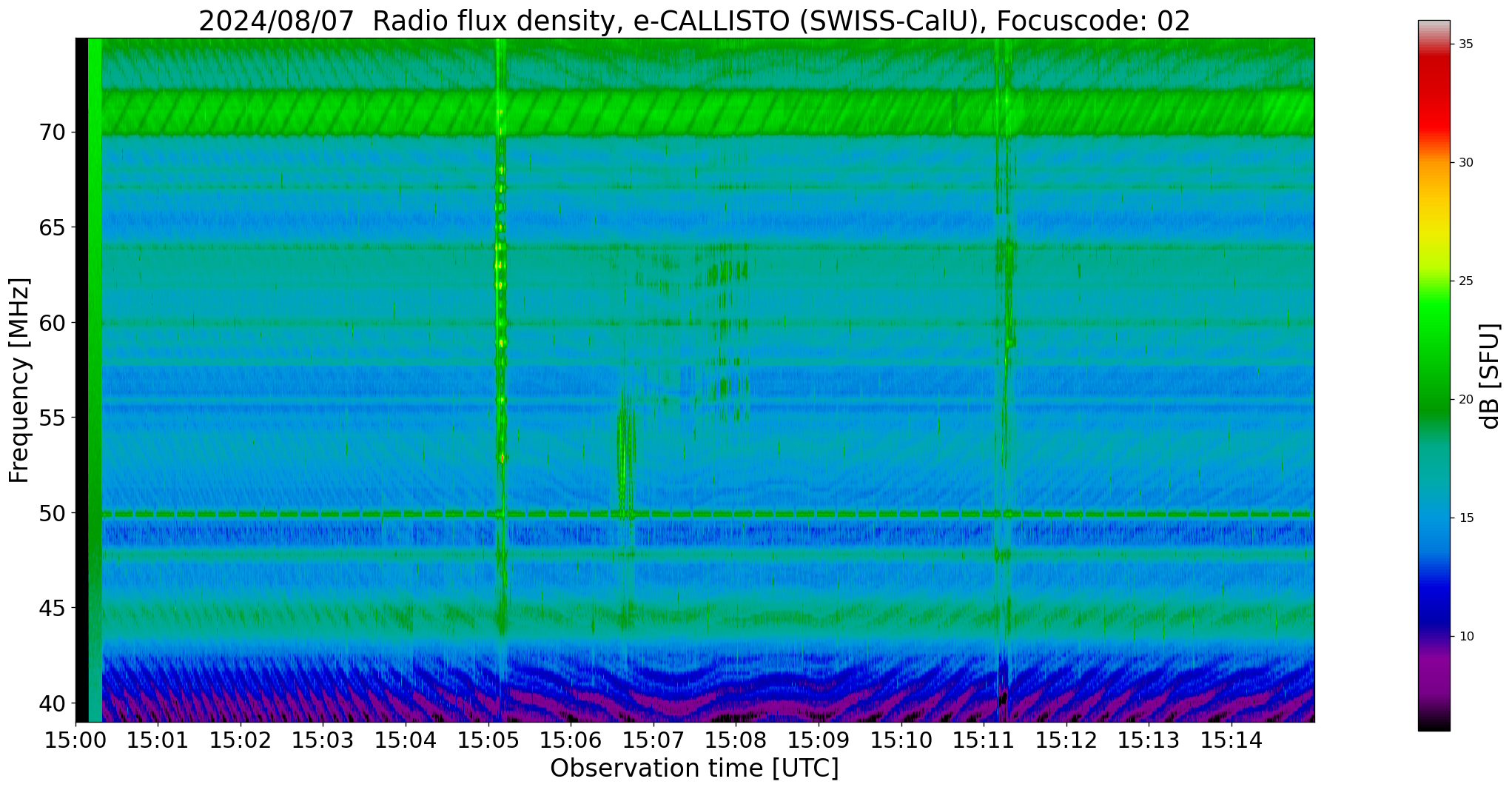Click the 65 MHz frequency tick label
Image resolution: width=1512 pixels, height=790 pixels.
pos(52,227)
